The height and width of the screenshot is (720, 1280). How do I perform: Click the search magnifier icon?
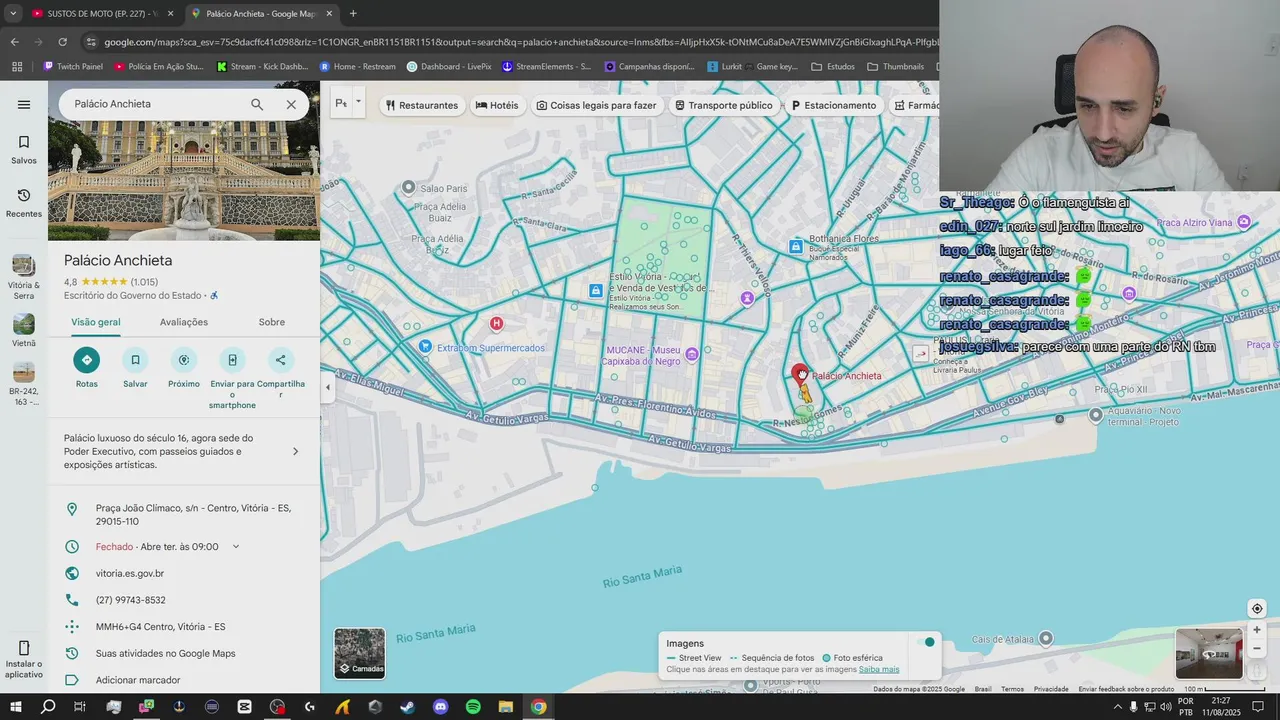257,104
